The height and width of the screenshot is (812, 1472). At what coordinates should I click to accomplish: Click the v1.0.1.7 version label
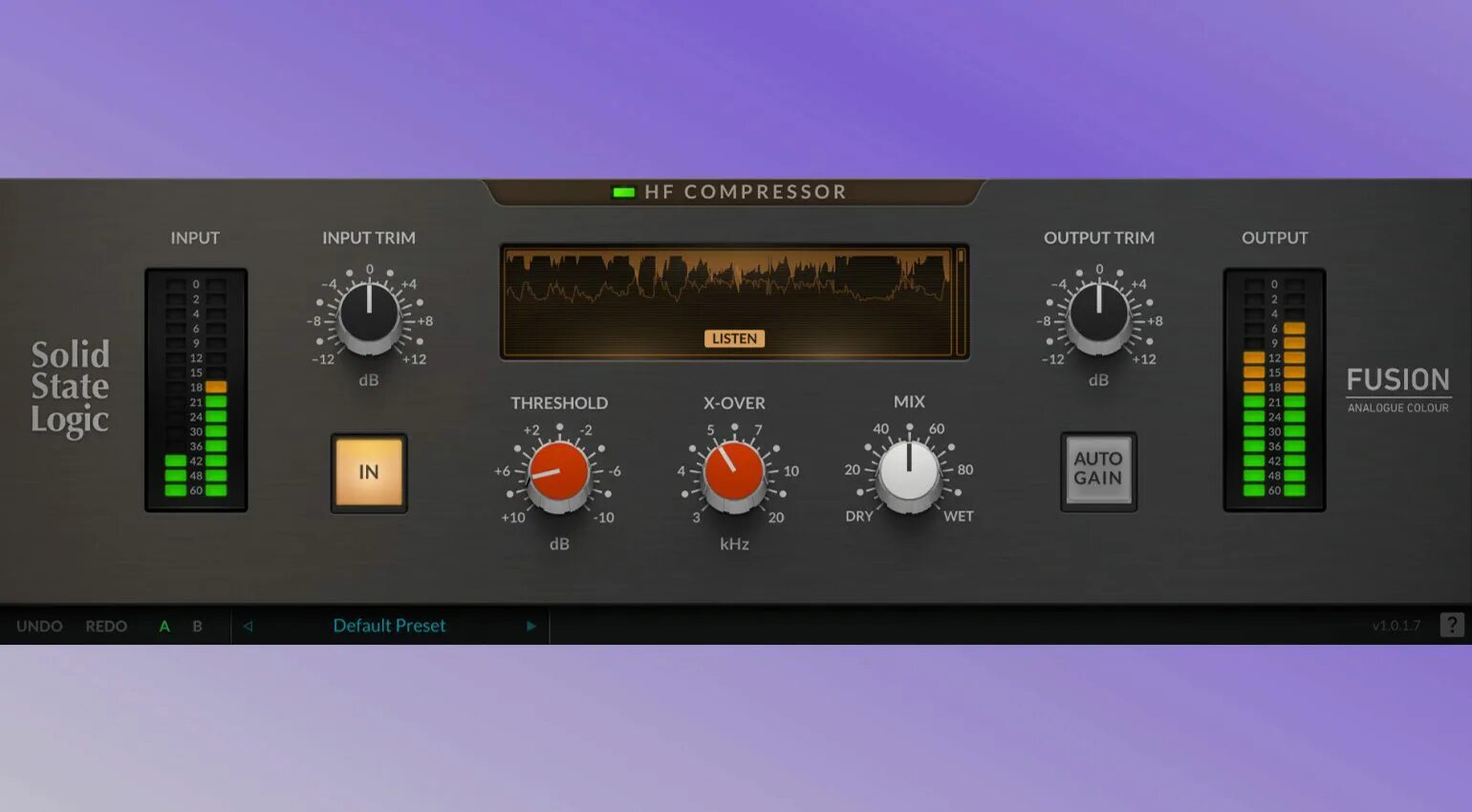(x=1396, y=626)
